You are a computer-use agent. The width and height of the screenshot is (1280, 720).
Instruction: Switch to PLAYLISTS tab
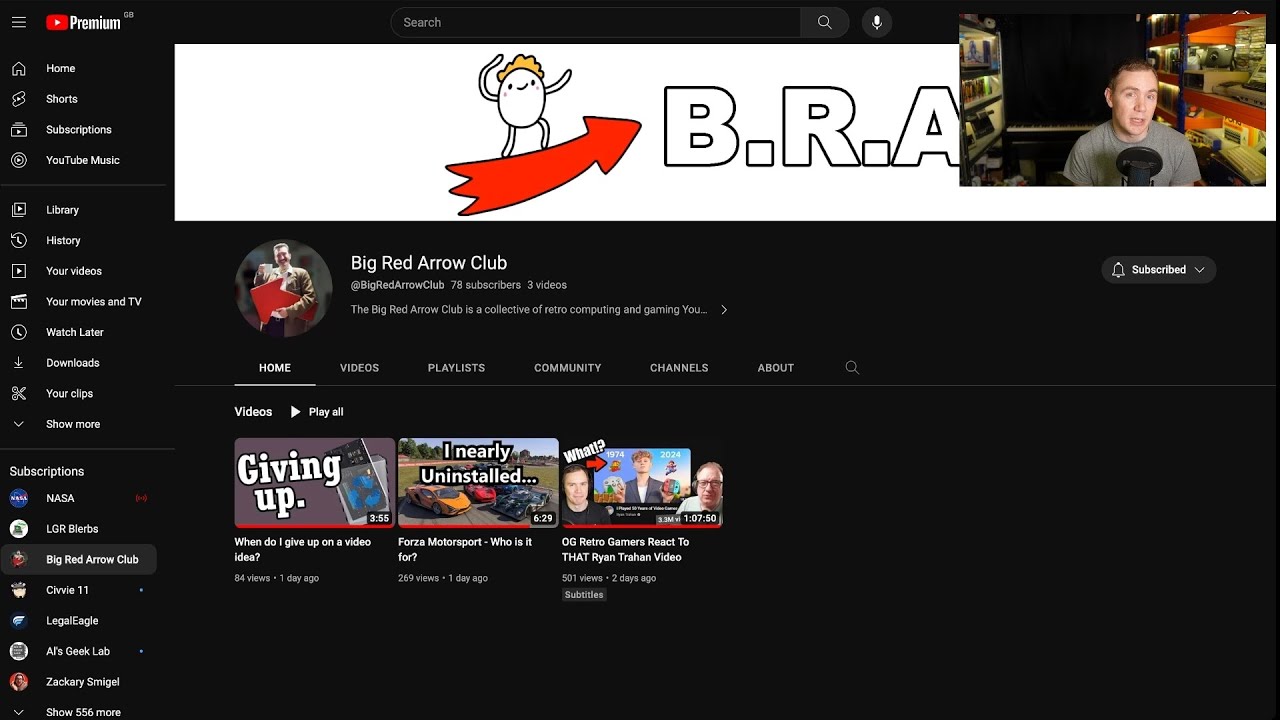click(x=456, y=368)
